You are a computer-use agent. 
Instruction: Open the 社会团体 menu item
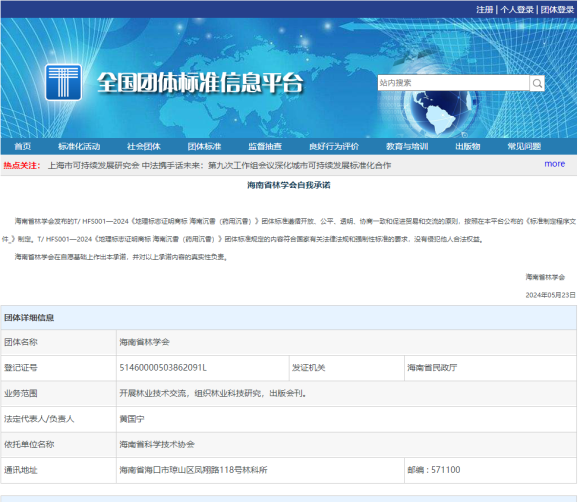click(144, 146)
